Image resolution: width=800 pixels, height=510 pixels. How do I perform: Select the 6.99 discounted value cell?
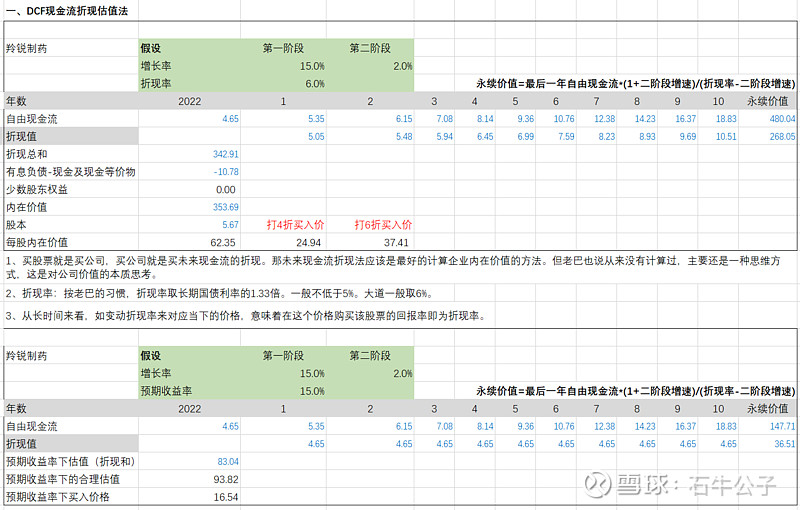tap(526, 137)
